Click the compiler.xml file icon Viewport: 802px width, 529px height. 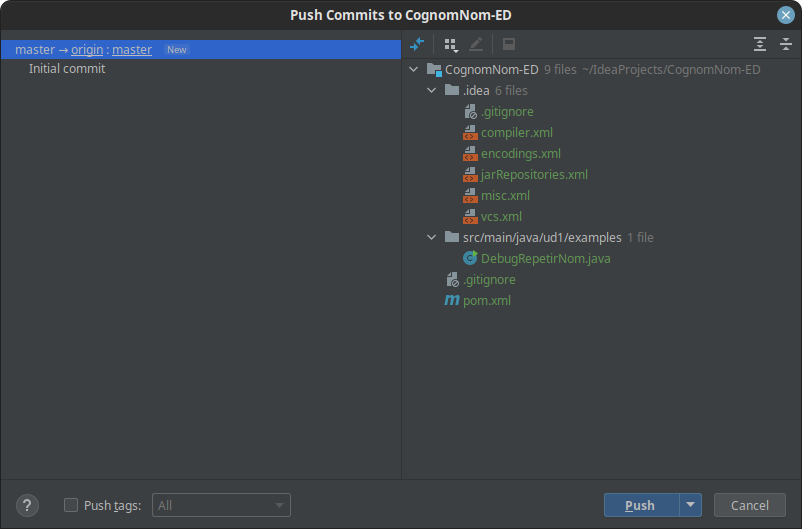tap(470, 133)
